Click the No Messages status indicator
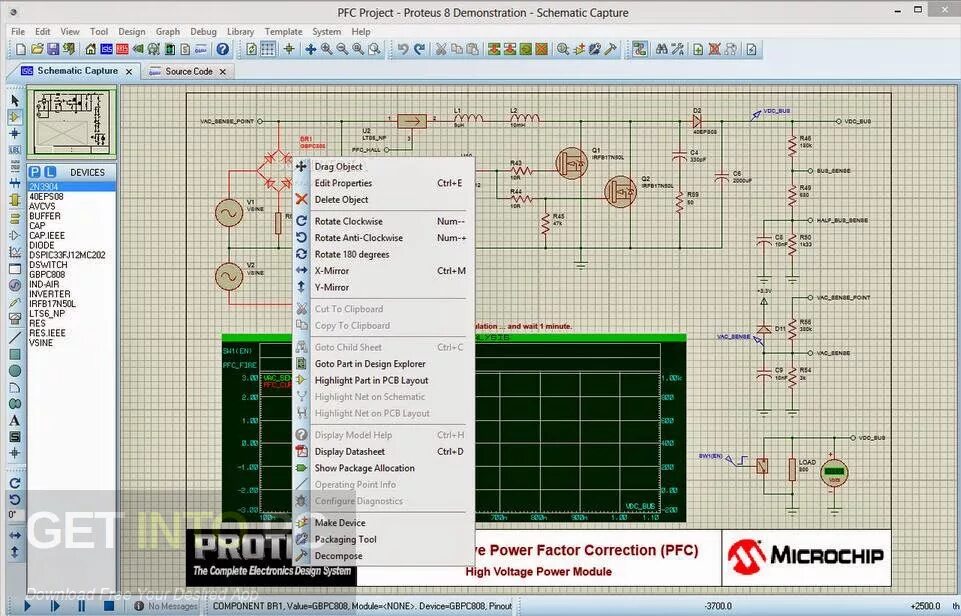Screen dimensions: 961x616 pos(167,606)
